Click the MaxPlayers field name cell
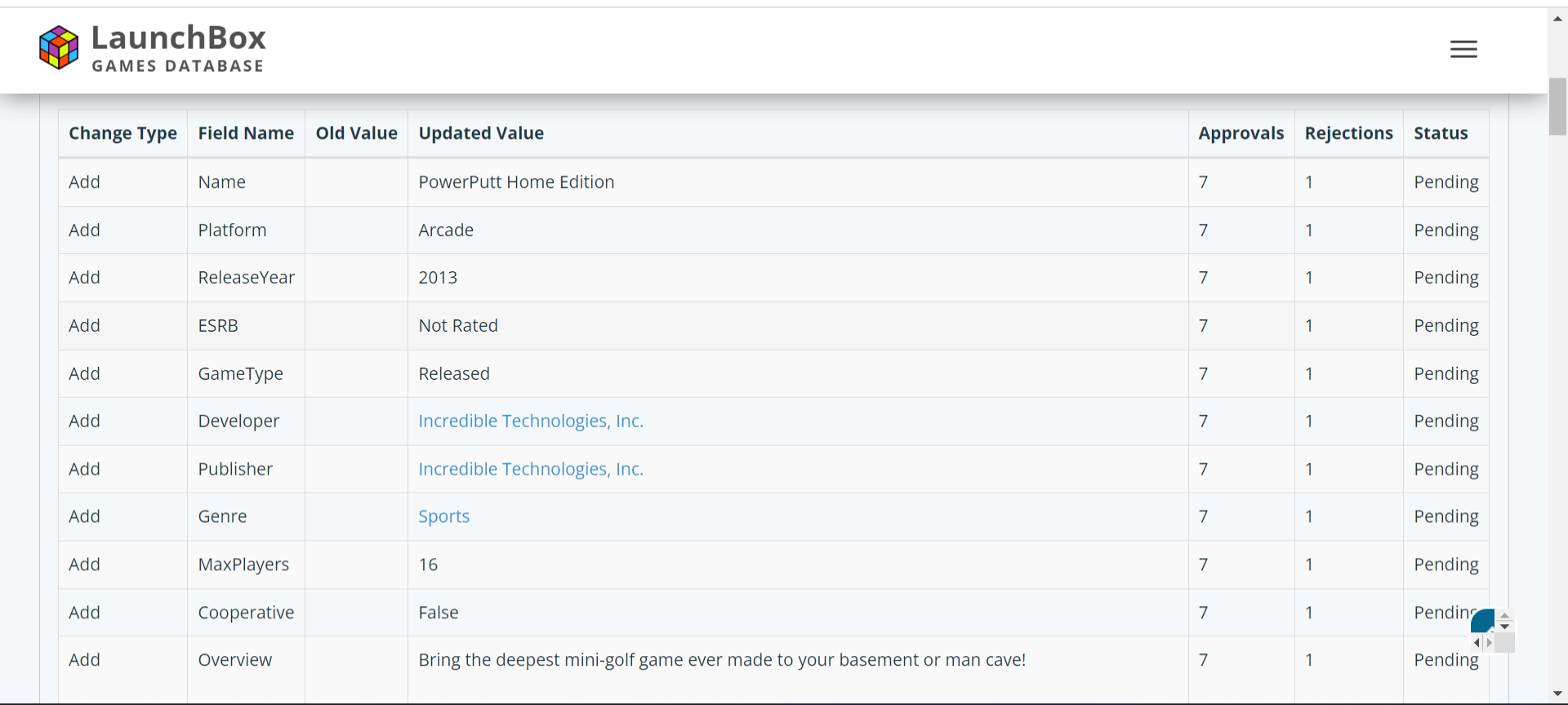This screenshot has height=705, width=1568. [246, 564]
